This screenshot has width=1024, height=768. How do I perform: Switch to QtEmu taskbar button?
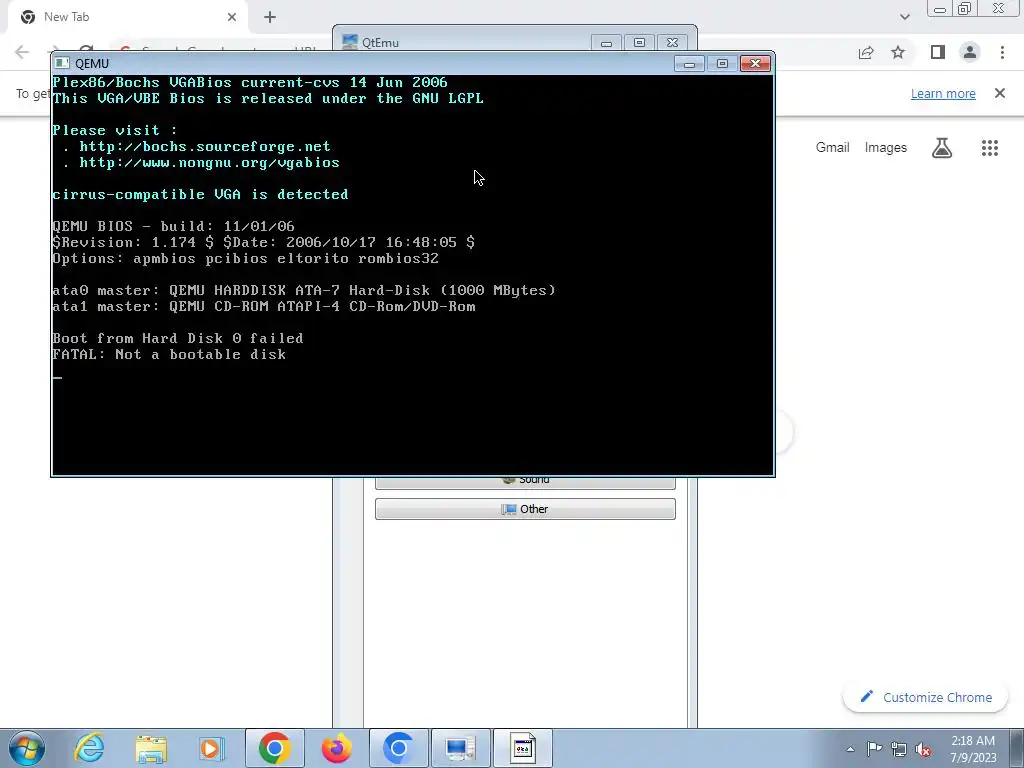(460, 748)
